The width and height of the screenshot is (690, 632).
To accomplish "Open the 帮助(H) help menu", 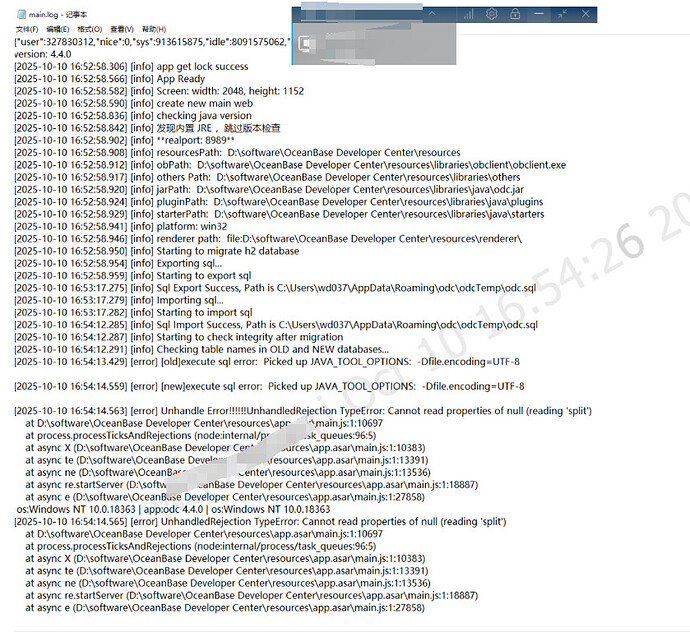I will pyautogui.click(x=154, y=29).
